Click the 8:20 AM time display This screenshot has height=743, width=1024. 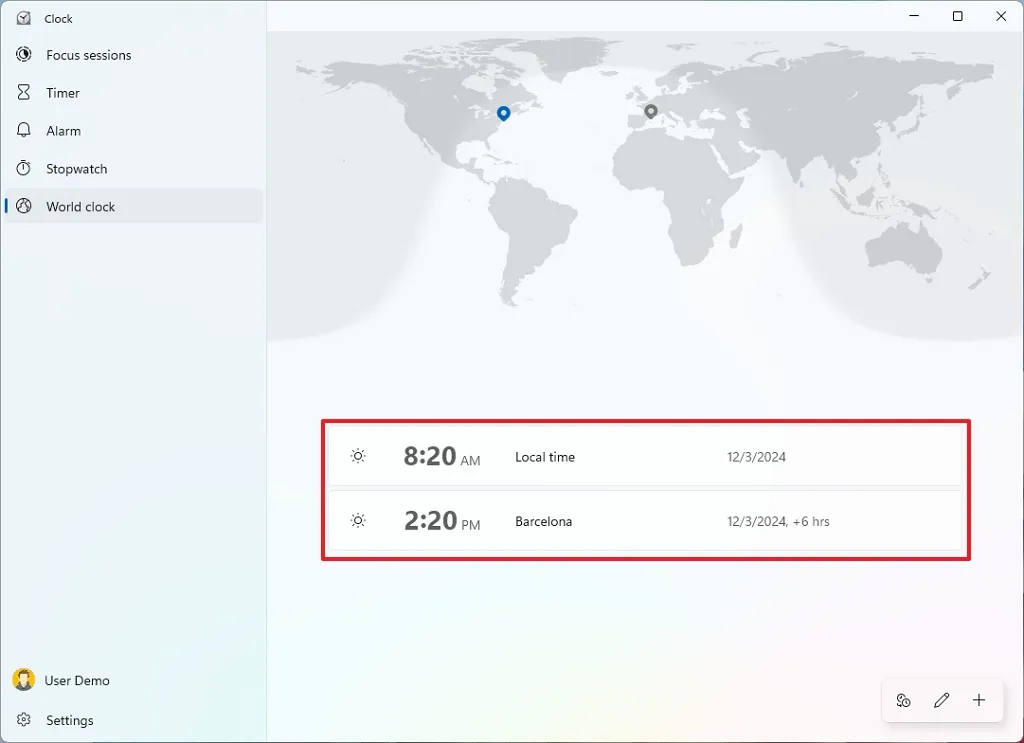point(442,456)
